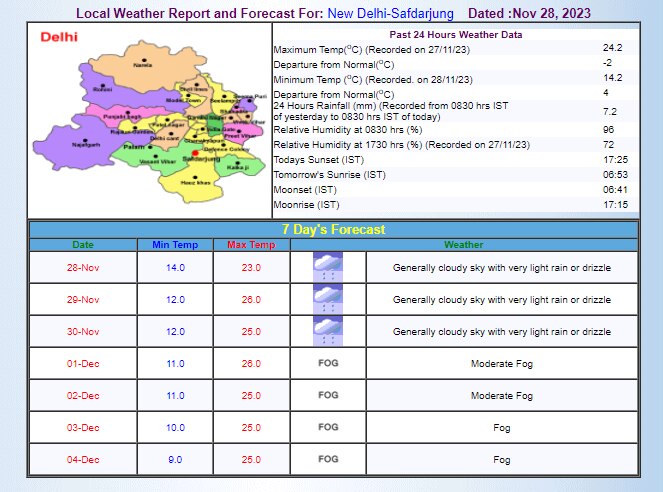Click the FOG icon for 04-Dec
This screenshot has width=663, height=492.
click(327, 459)
